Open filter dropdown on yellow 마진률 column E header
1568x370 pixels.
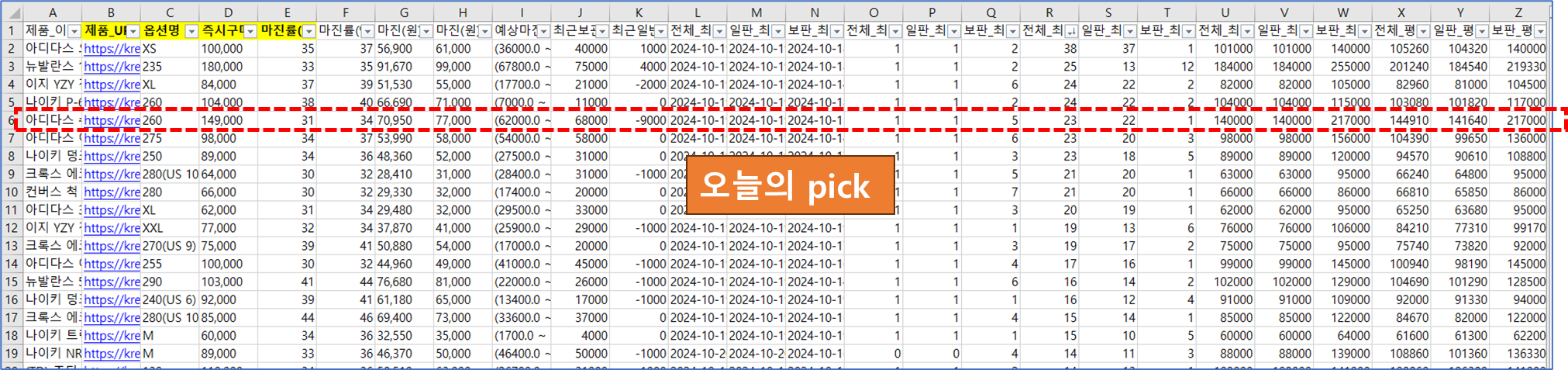[x=308, y=31]
